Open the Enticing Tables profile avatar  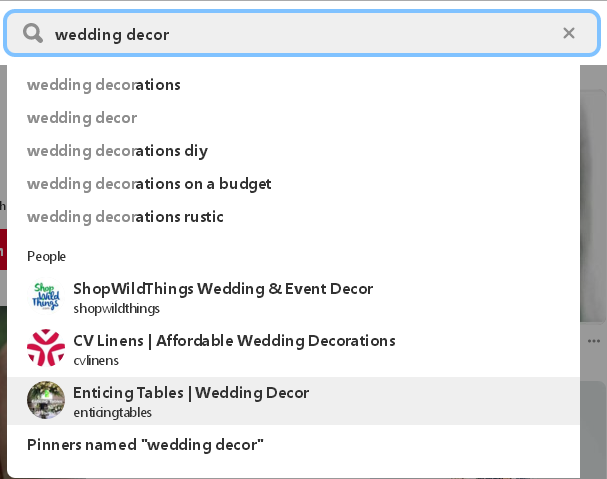tap(46, 400)
